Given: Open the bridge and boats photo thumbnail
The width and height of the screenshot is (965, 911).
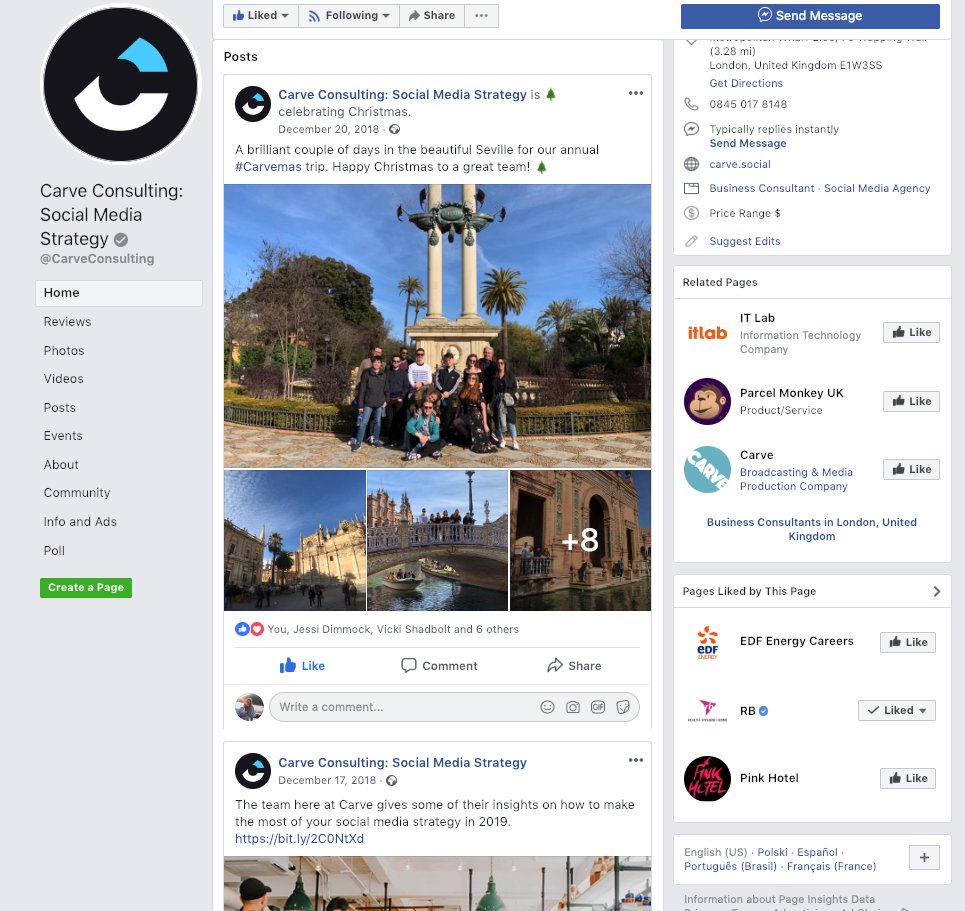Looking at the screenshot, I should click(x=438, y=540).
